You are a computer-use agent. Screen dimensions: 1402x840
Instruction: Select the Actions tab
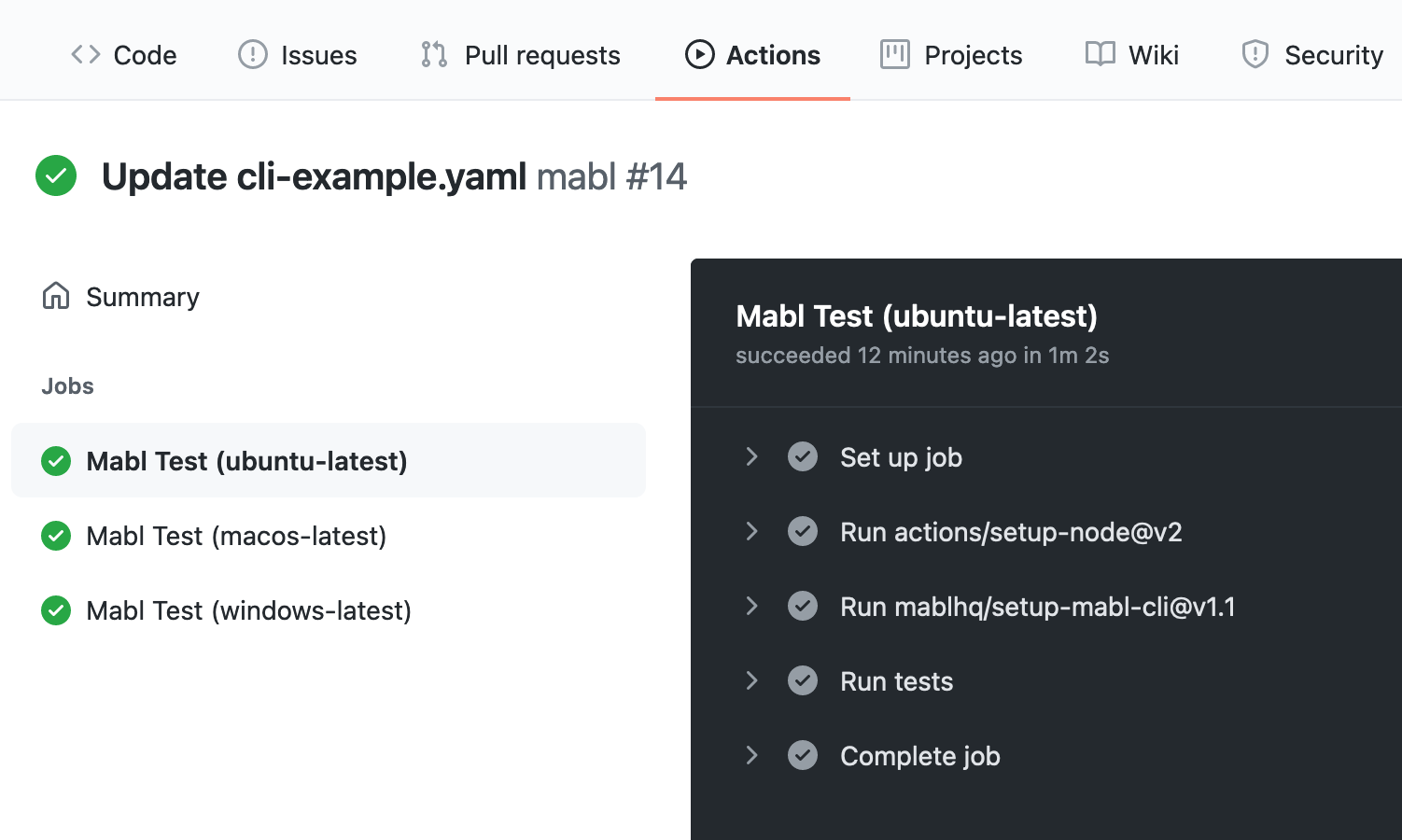click(752, 55)
